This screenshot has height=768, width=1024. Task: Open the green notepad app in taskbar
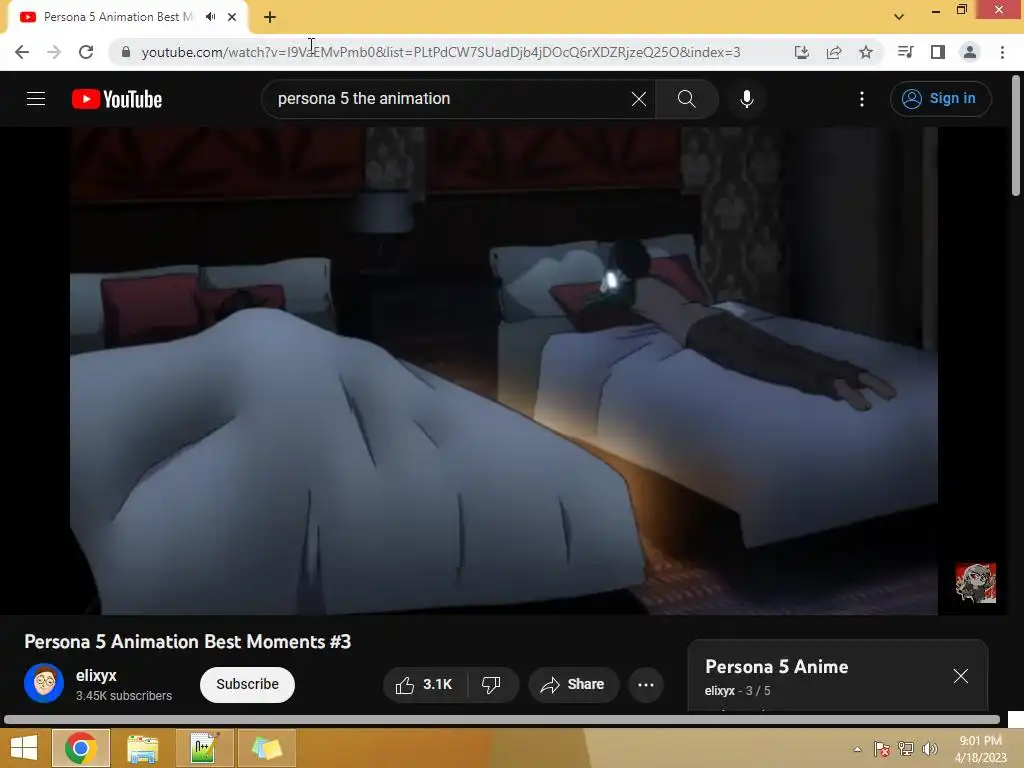(x=204, y=748)
